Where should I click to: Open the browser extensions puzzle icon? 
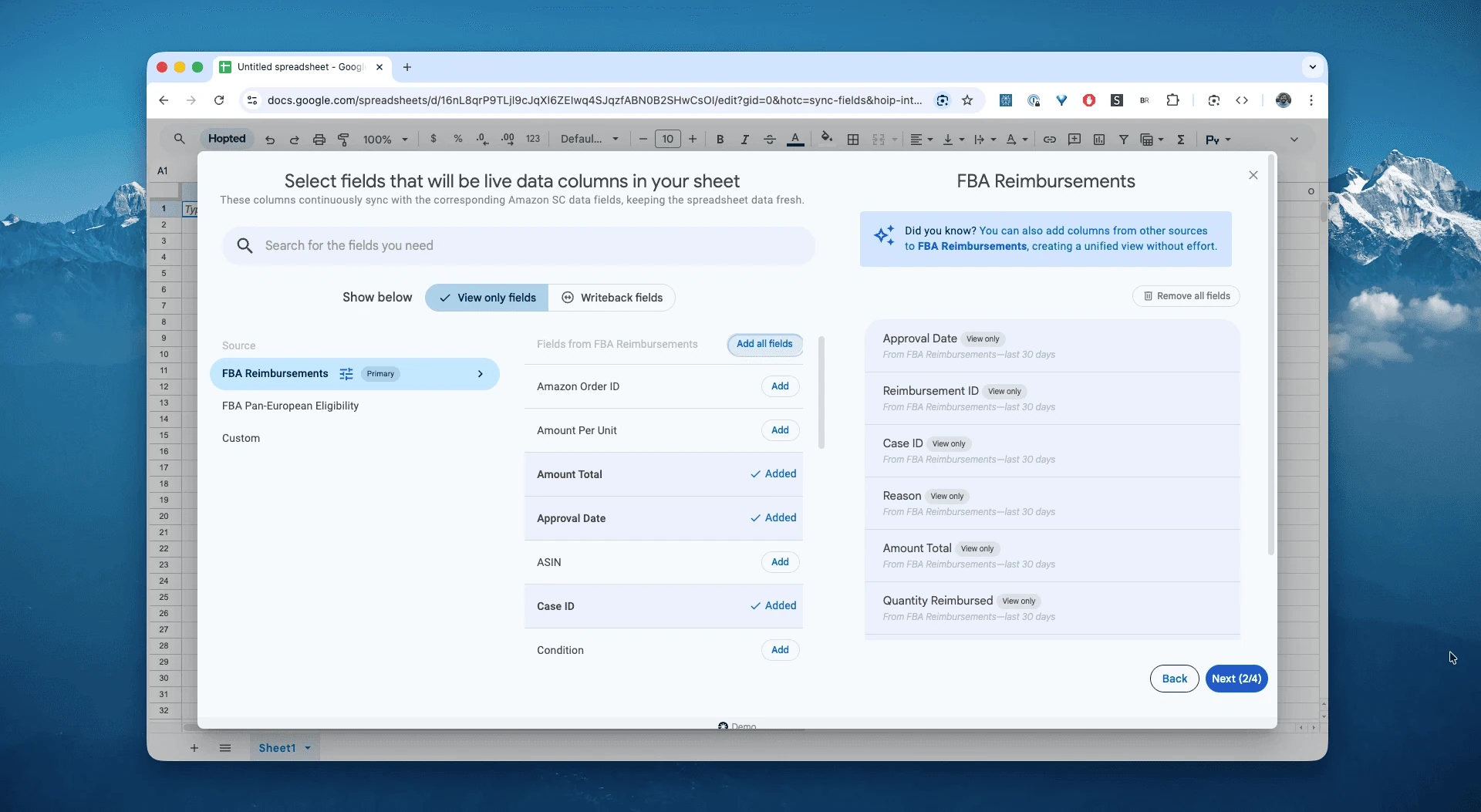(1172, 100)
